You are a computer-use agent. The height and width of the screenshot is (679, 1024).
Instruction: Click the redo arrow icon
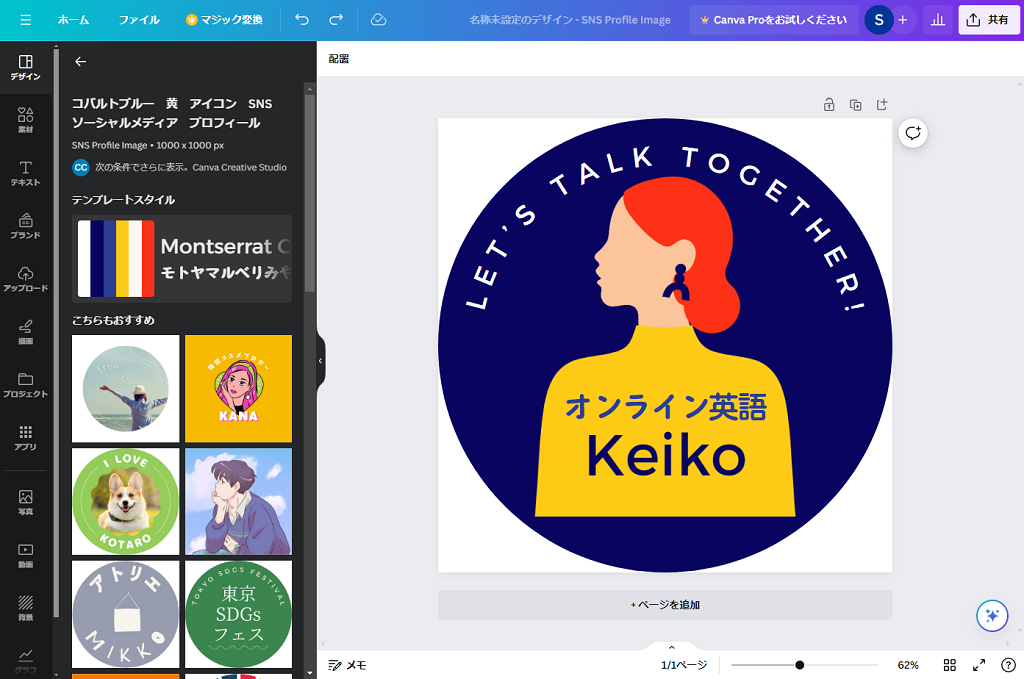(x=336, y=20)
